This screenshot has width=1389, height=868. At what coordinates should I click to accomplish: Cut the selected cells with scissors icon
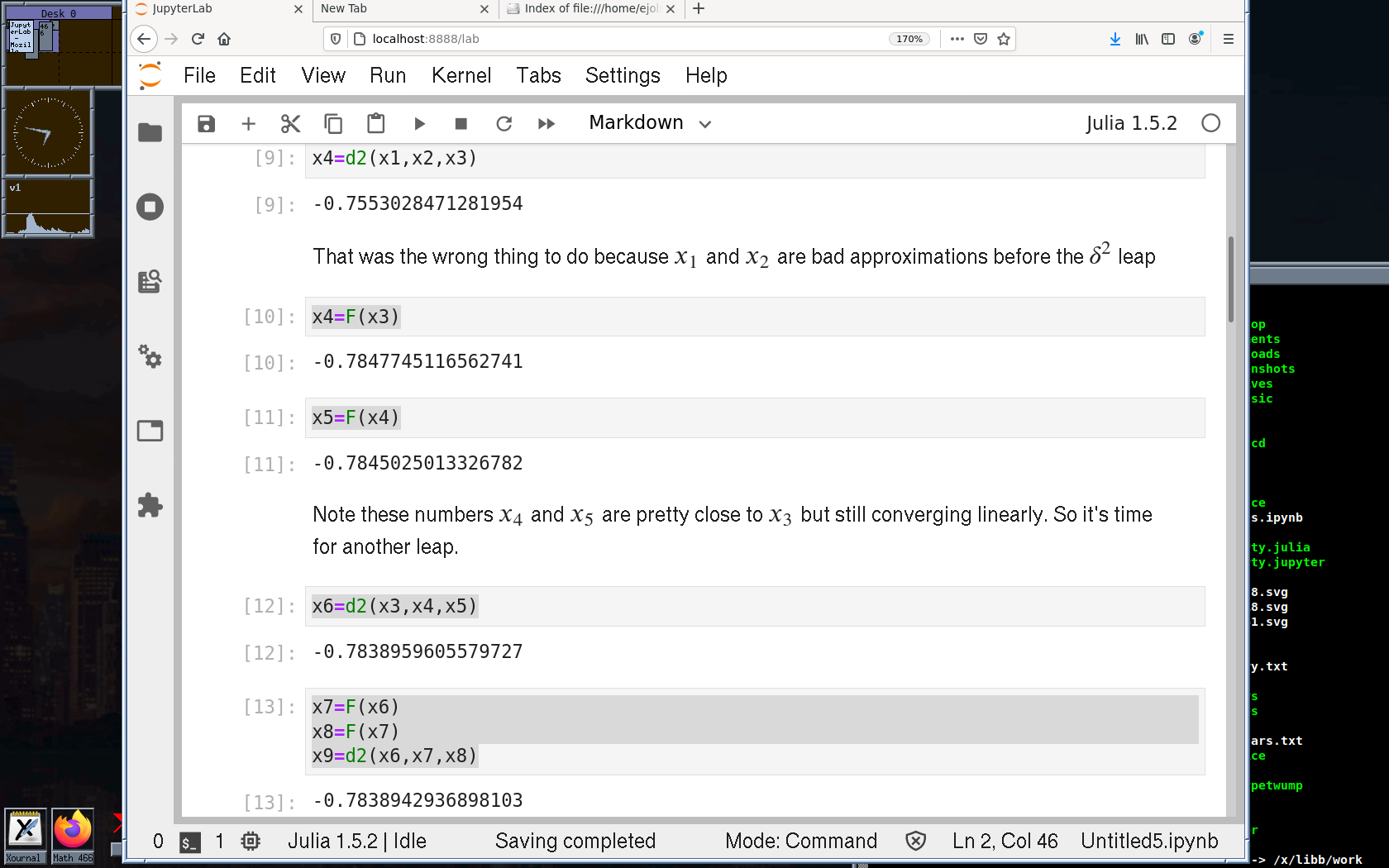290,124
